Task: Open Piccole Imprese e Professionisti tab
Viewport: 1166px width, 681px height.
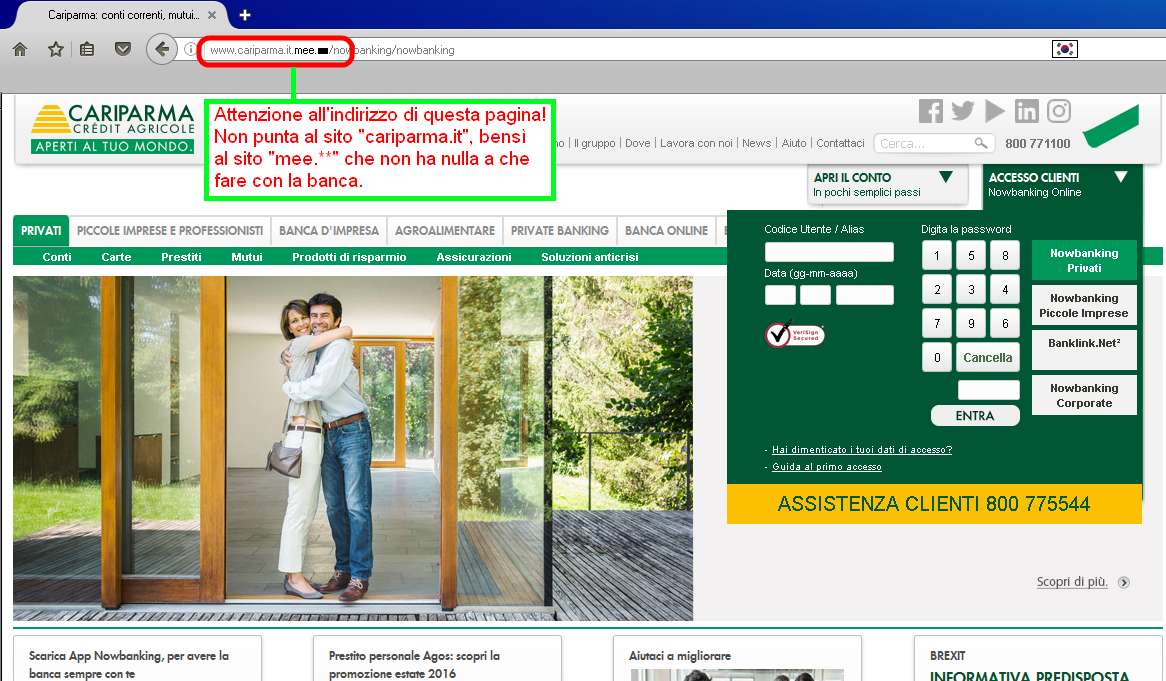Action: [x=170, y=231]
